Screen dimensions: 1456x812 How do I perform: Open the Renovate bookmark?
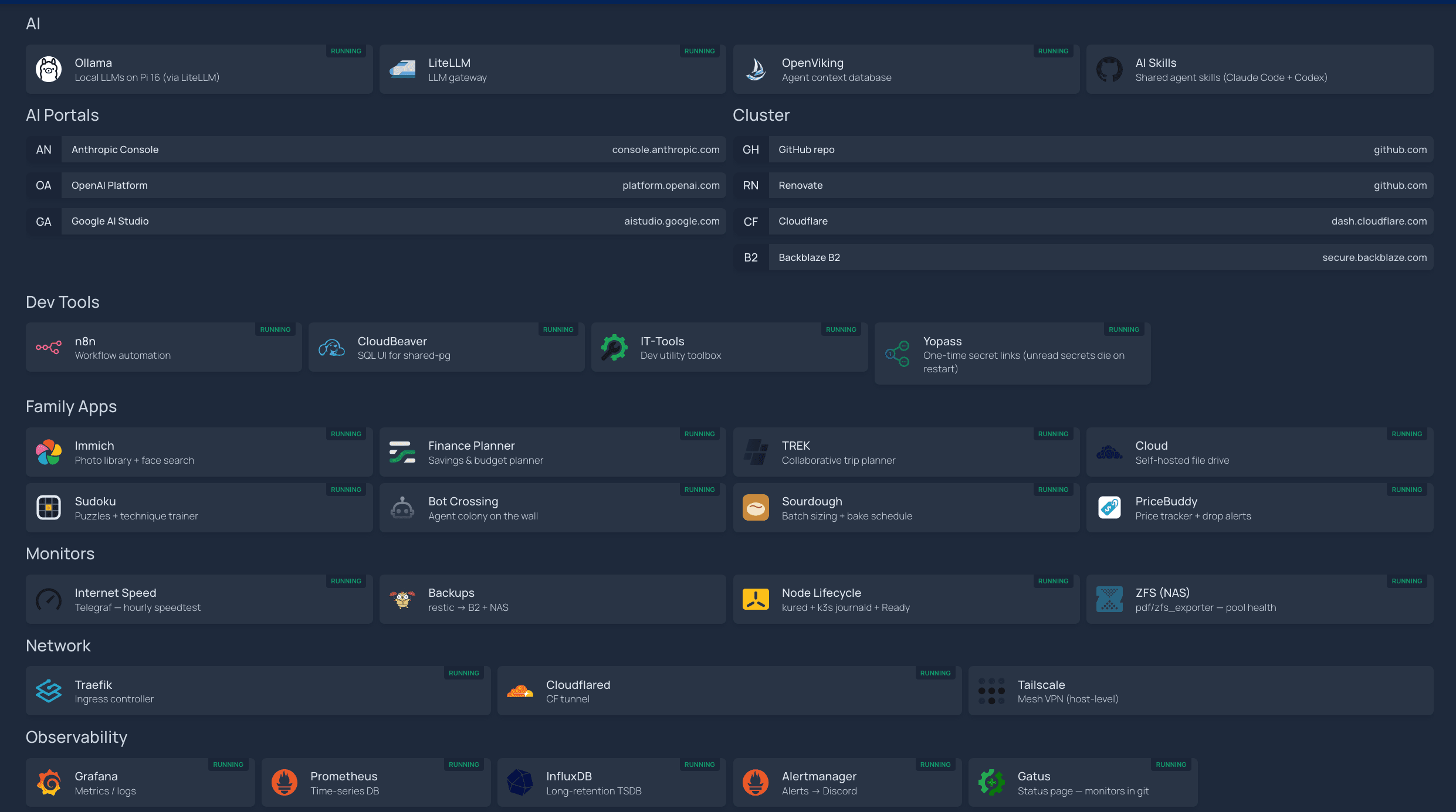[x=1083, y=185]
